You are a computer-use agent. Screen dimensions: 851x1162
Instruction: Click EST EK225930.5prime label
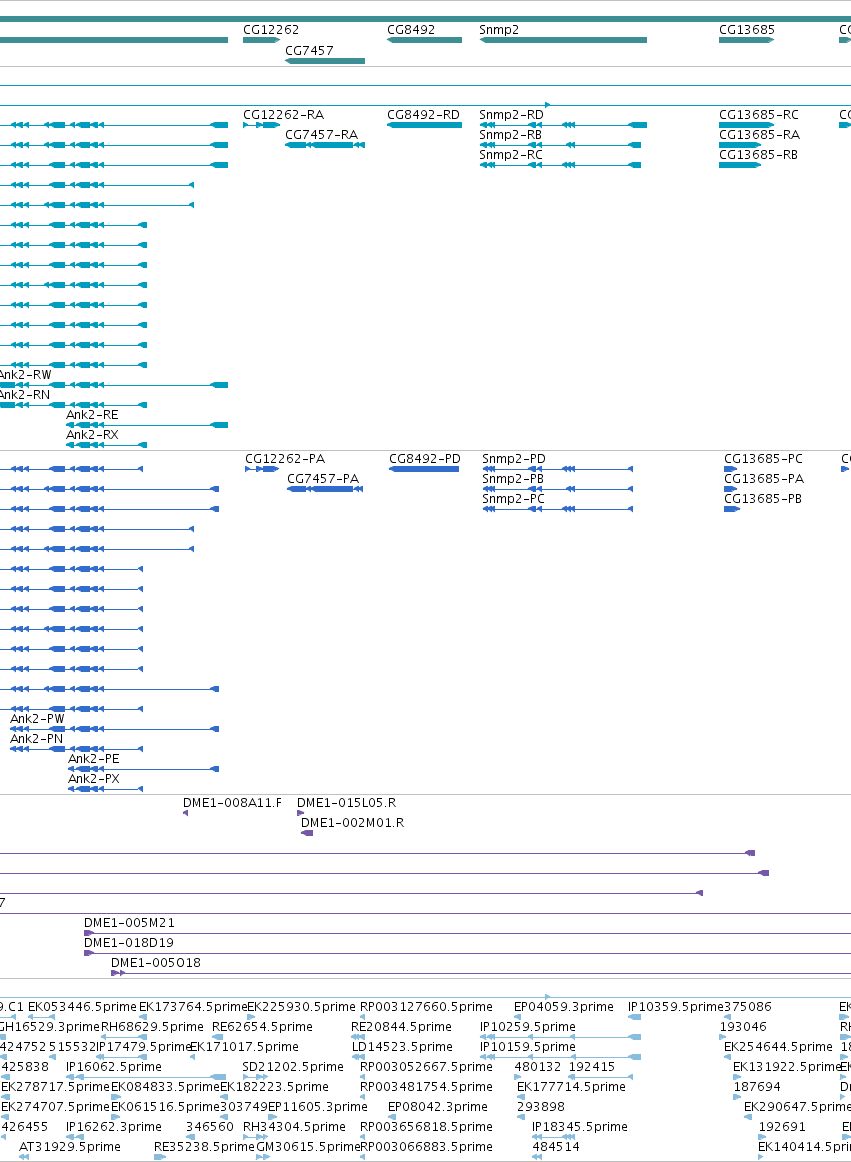[301, 1007]
